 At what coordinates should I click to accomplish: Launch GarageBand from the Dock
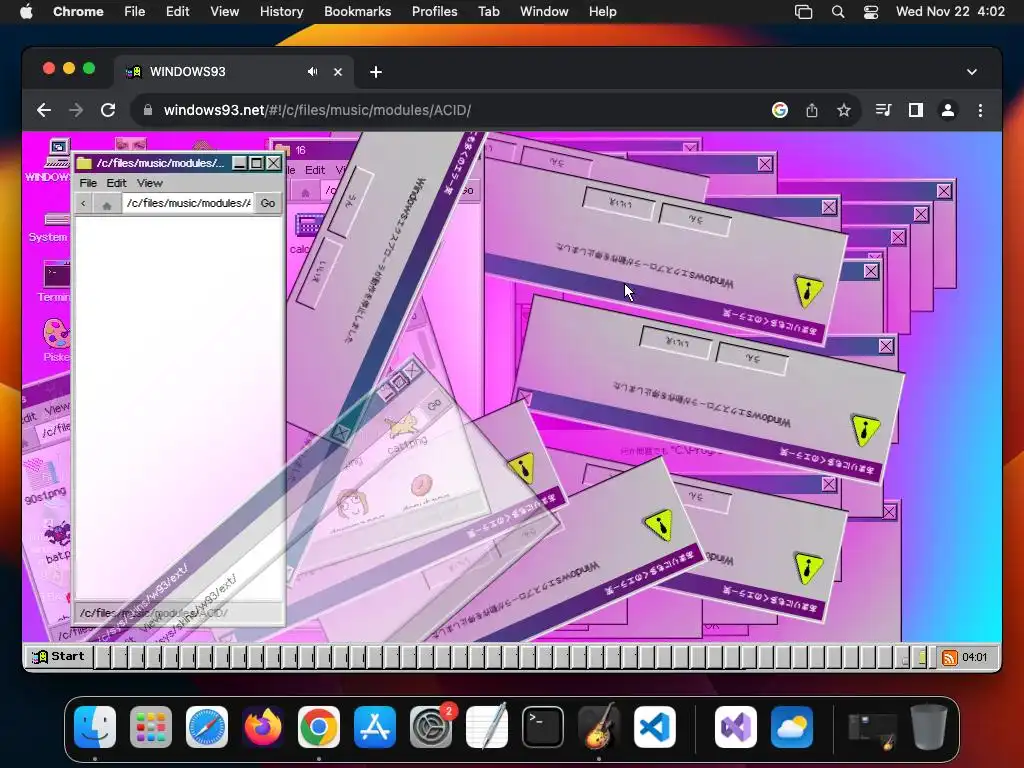[599, 727]
